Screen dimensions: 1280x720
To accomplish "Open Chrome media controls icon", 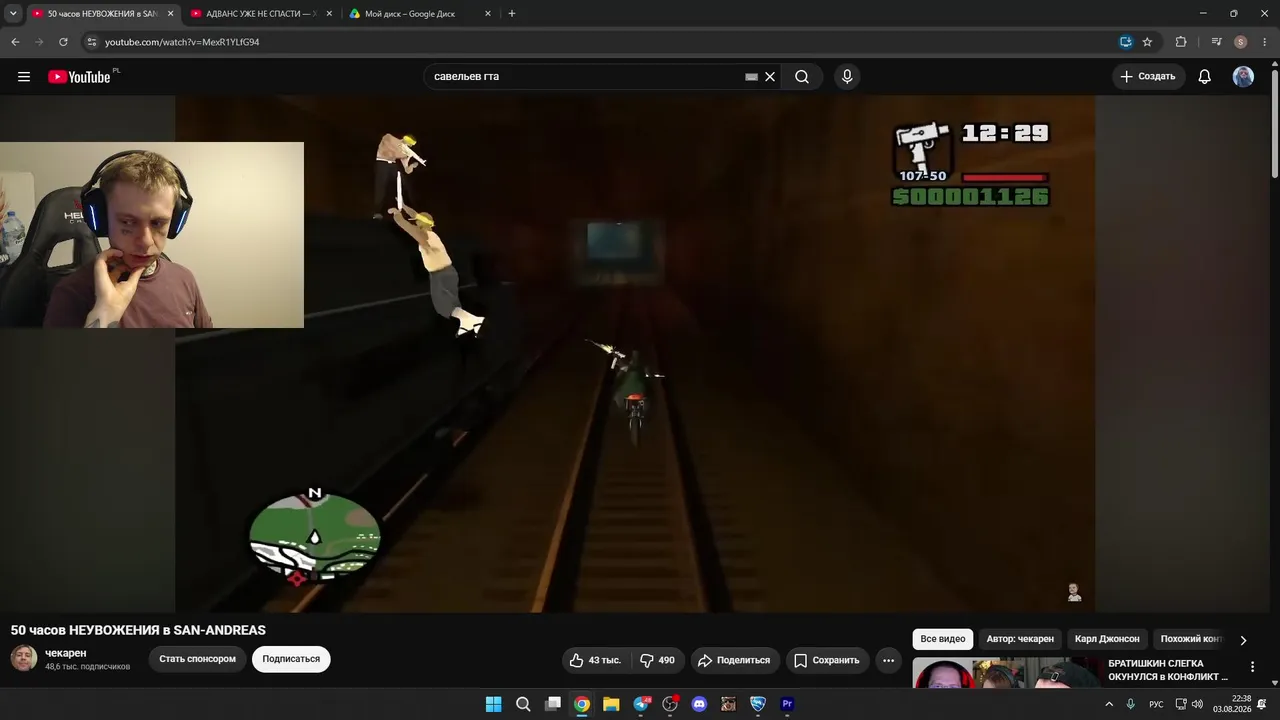I will coord(1216,42).
